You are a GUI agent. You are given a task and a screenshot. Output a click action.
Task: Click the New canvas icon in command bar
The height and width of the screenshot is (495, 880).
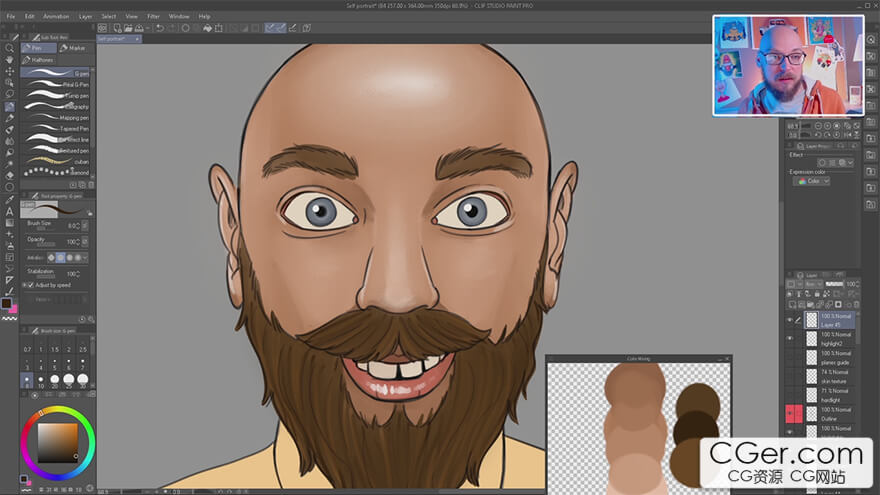117,28
